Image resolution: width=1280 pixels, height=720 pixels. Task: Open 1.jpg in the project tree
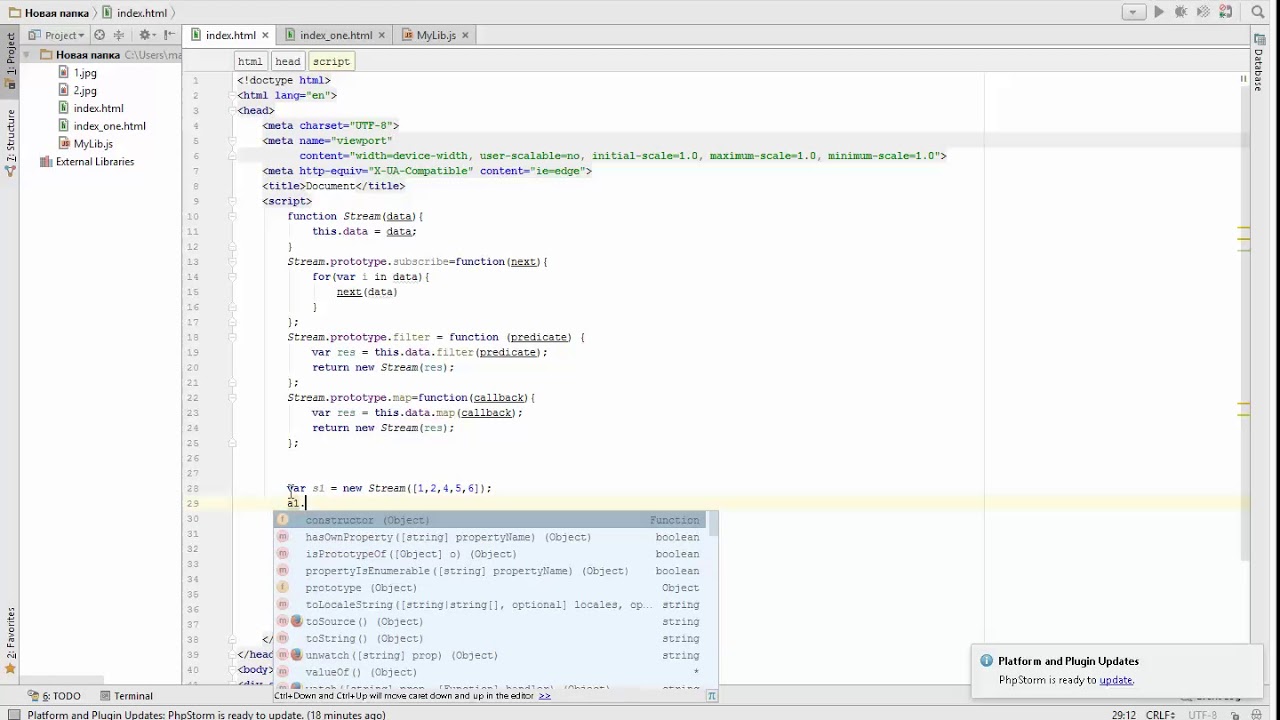click(85, 73)
